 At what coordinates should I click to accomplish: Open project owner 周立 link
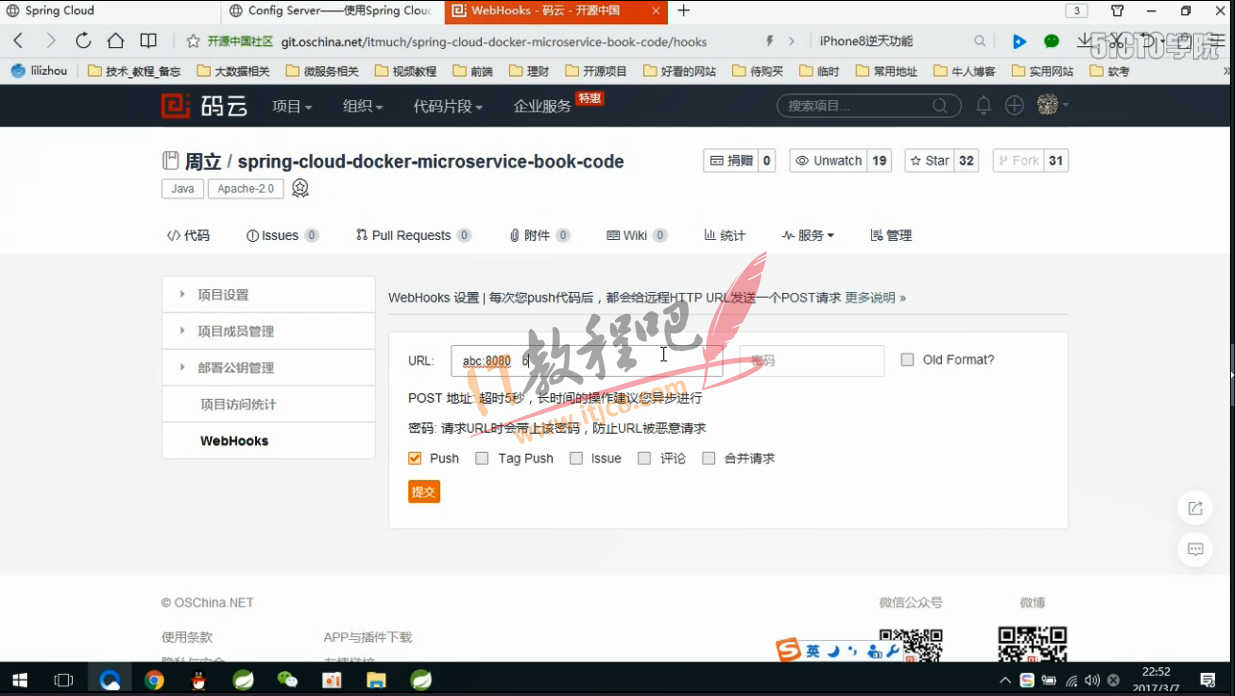click(203, 161)
